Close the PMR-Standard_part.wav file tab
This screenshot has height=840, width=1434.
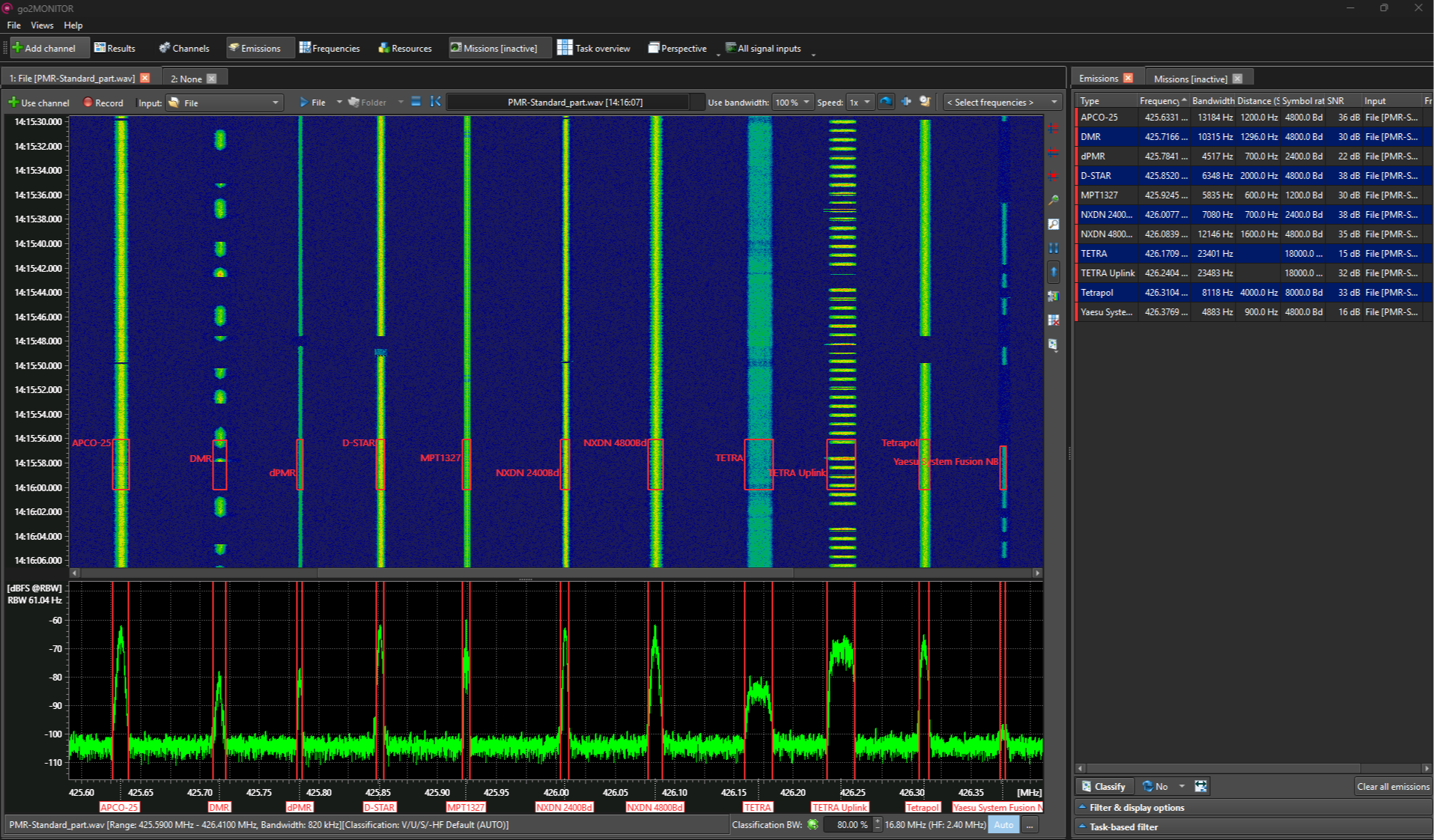coord(145,78)
